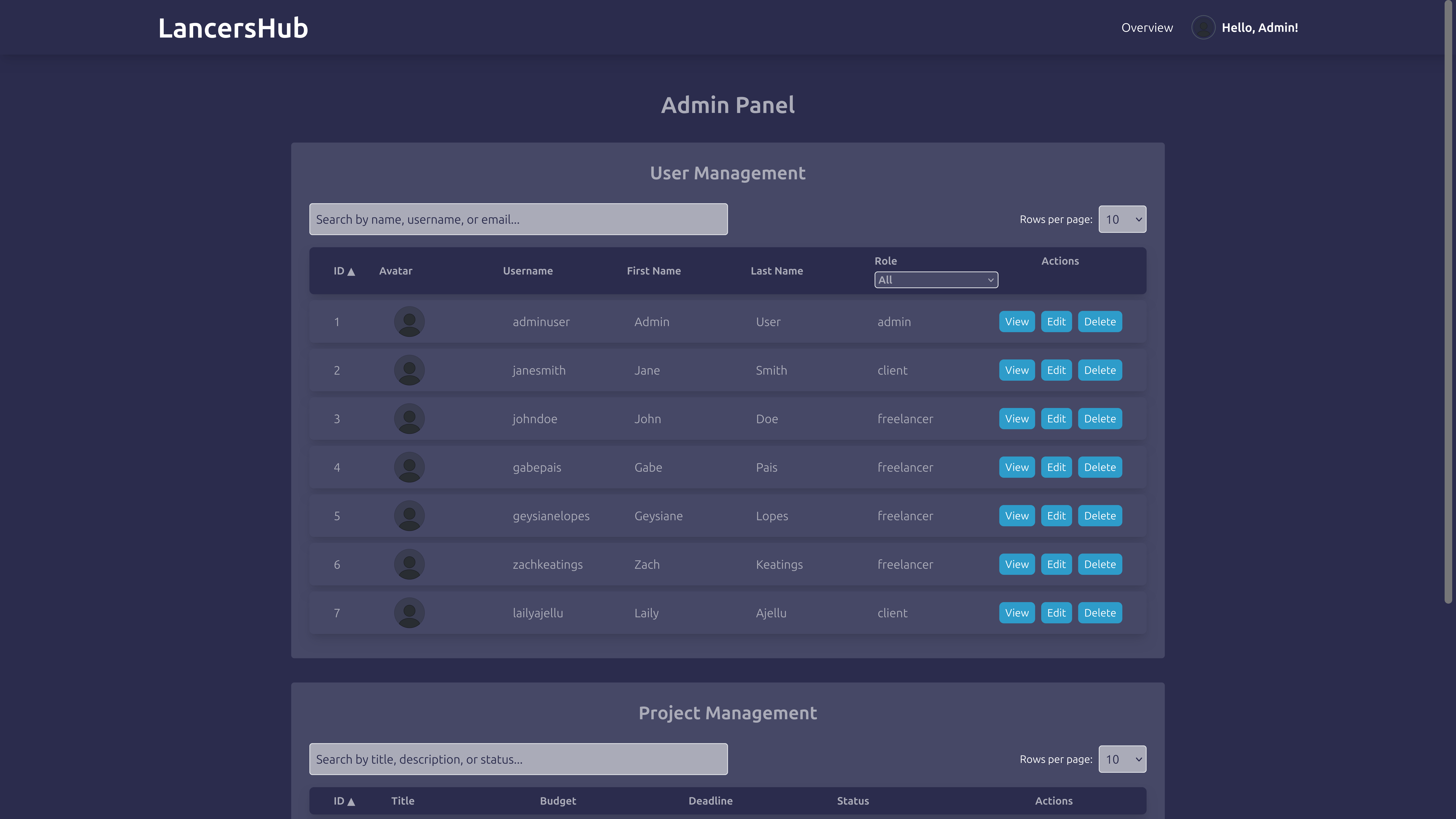1456x819 pixels.
Task: Open the Role filter dropdown
Action: tap(936, 280)
